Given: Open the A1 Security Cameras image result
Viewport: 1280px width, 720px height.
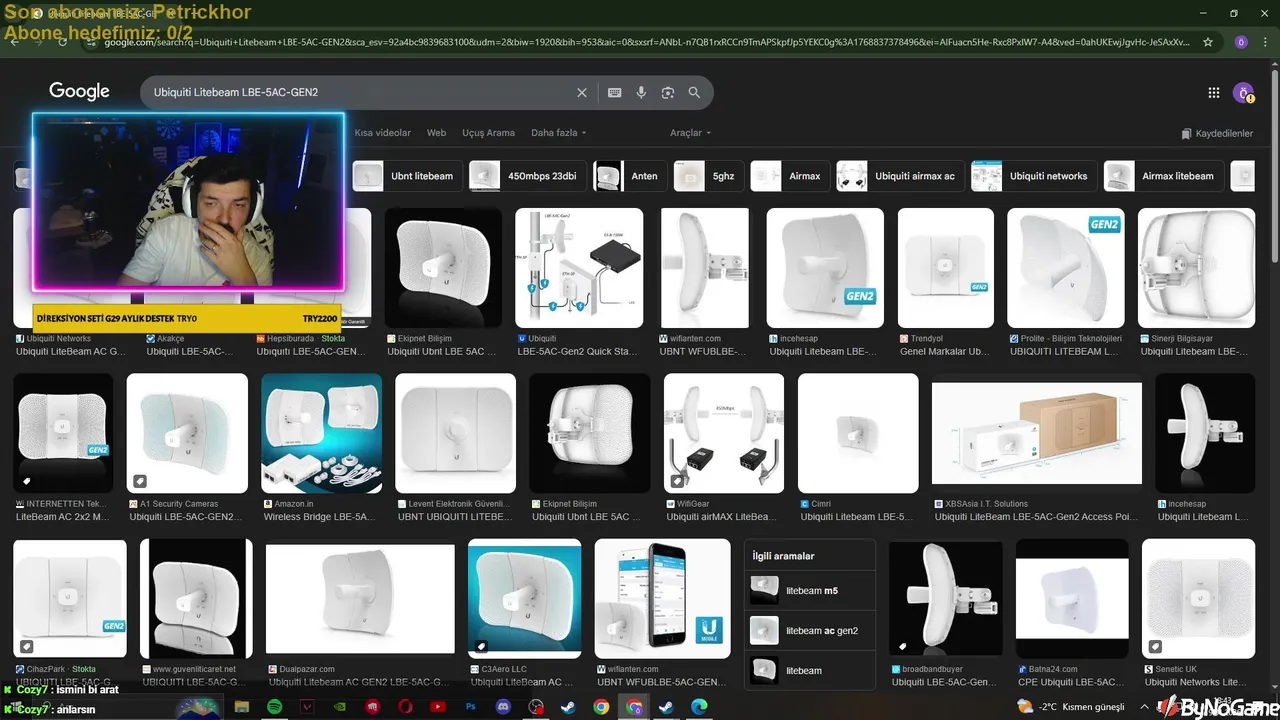Looking at the screenshot, I should [x=187, y=433].
